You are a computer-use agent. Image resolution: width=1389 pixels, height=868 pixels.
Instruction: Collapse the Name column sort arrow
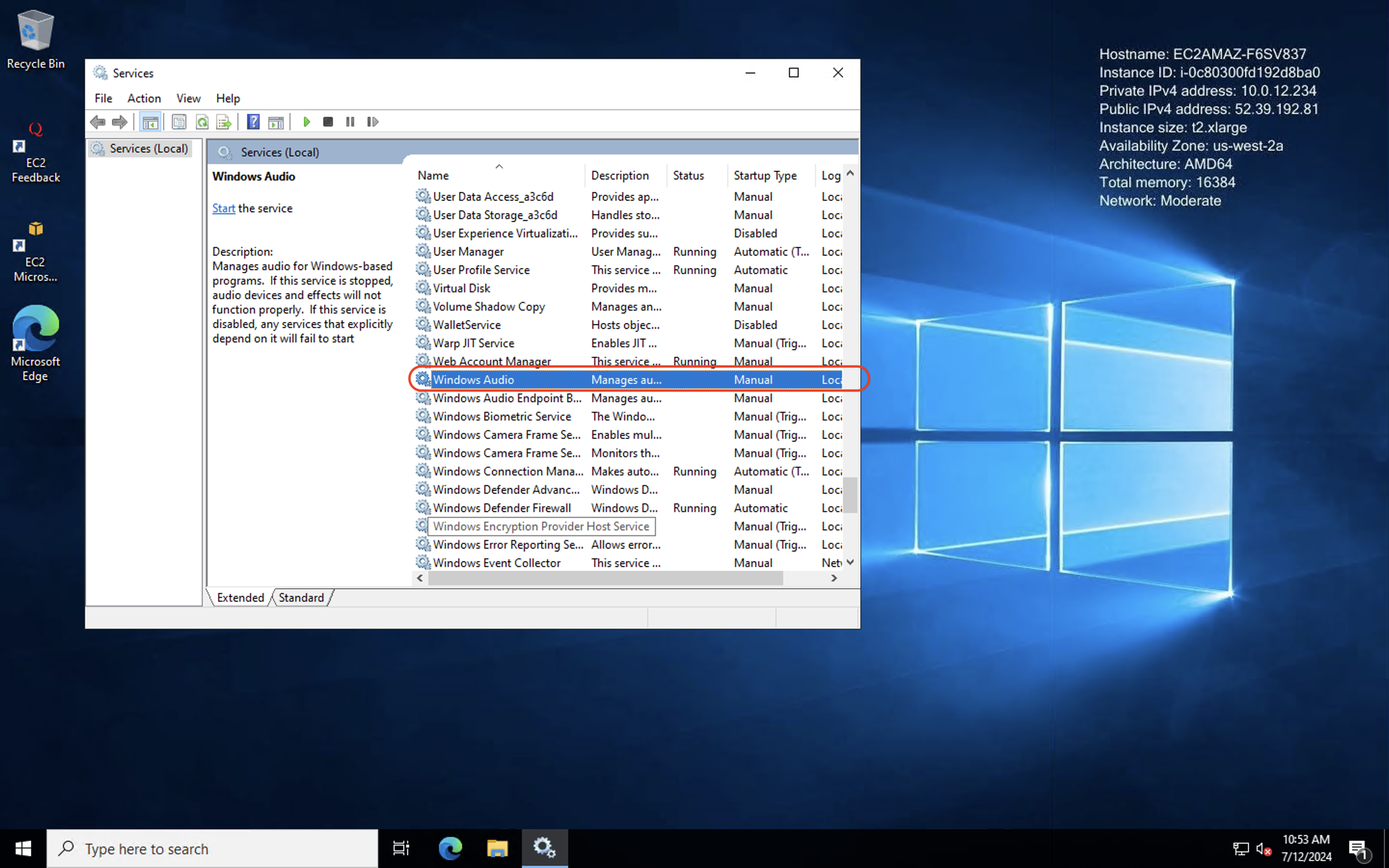(499, 166)
